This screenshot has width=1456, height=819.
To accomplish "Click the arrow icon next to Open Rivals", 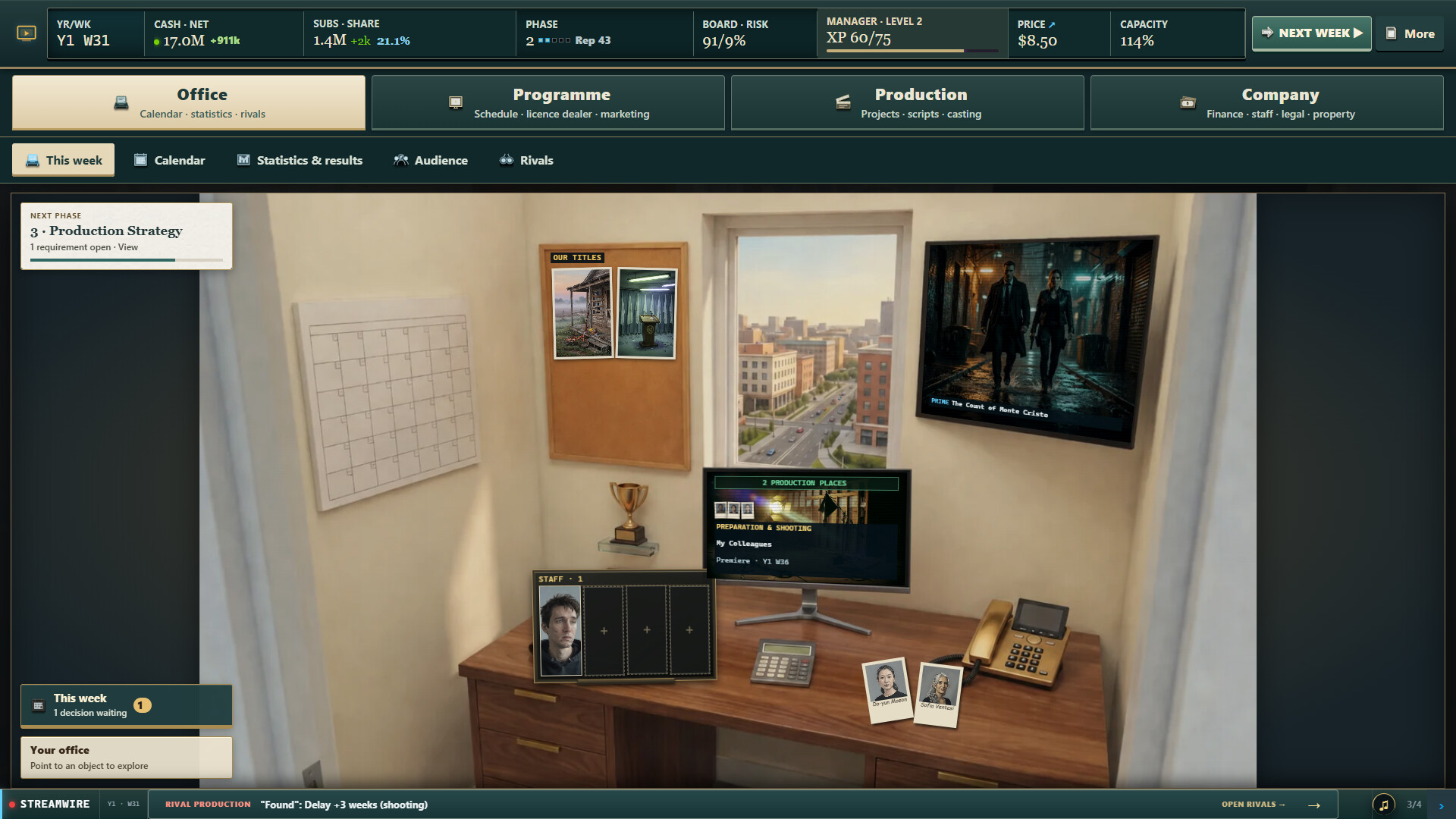I will pyautogui.click(x=1314, y=805).
